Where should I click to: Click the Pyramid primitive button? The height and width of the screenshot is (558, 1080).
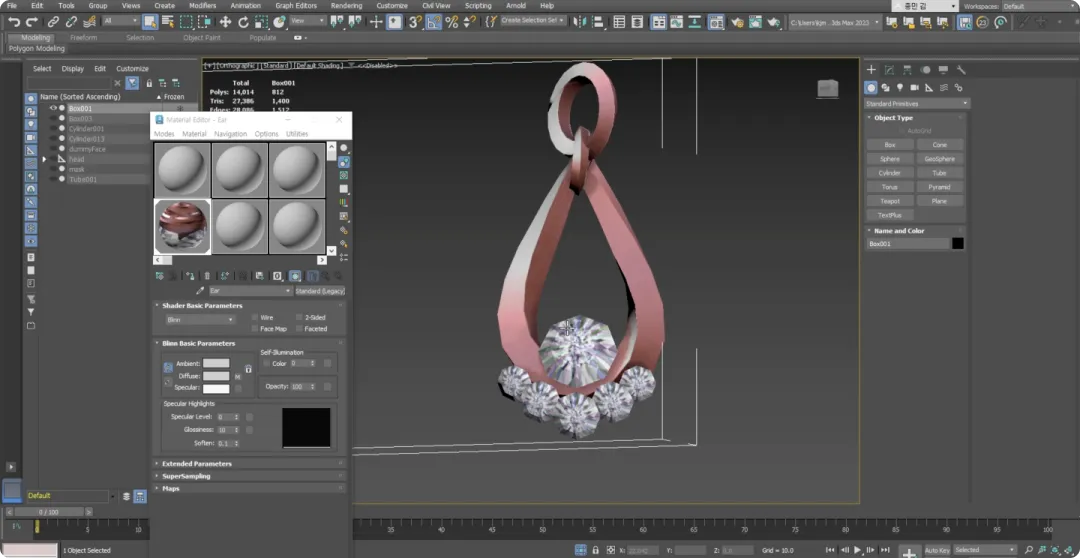939,187
